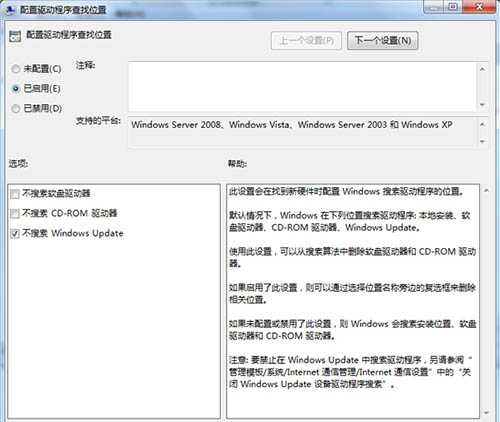Screen dimensions: 500x422
Task: Click the supported platforms scroll up arrow
Action: tap(482, 125)
